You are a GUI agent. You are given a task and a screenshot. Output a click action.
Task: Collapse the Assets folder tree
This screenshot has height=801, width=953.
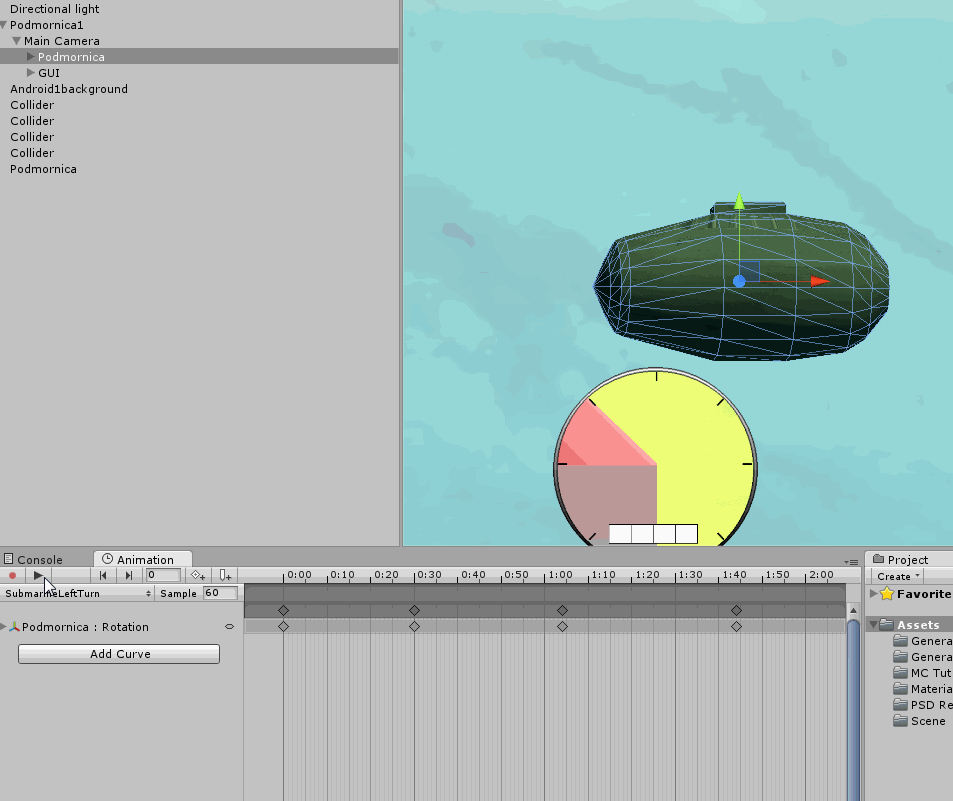(x=873, y=625)
